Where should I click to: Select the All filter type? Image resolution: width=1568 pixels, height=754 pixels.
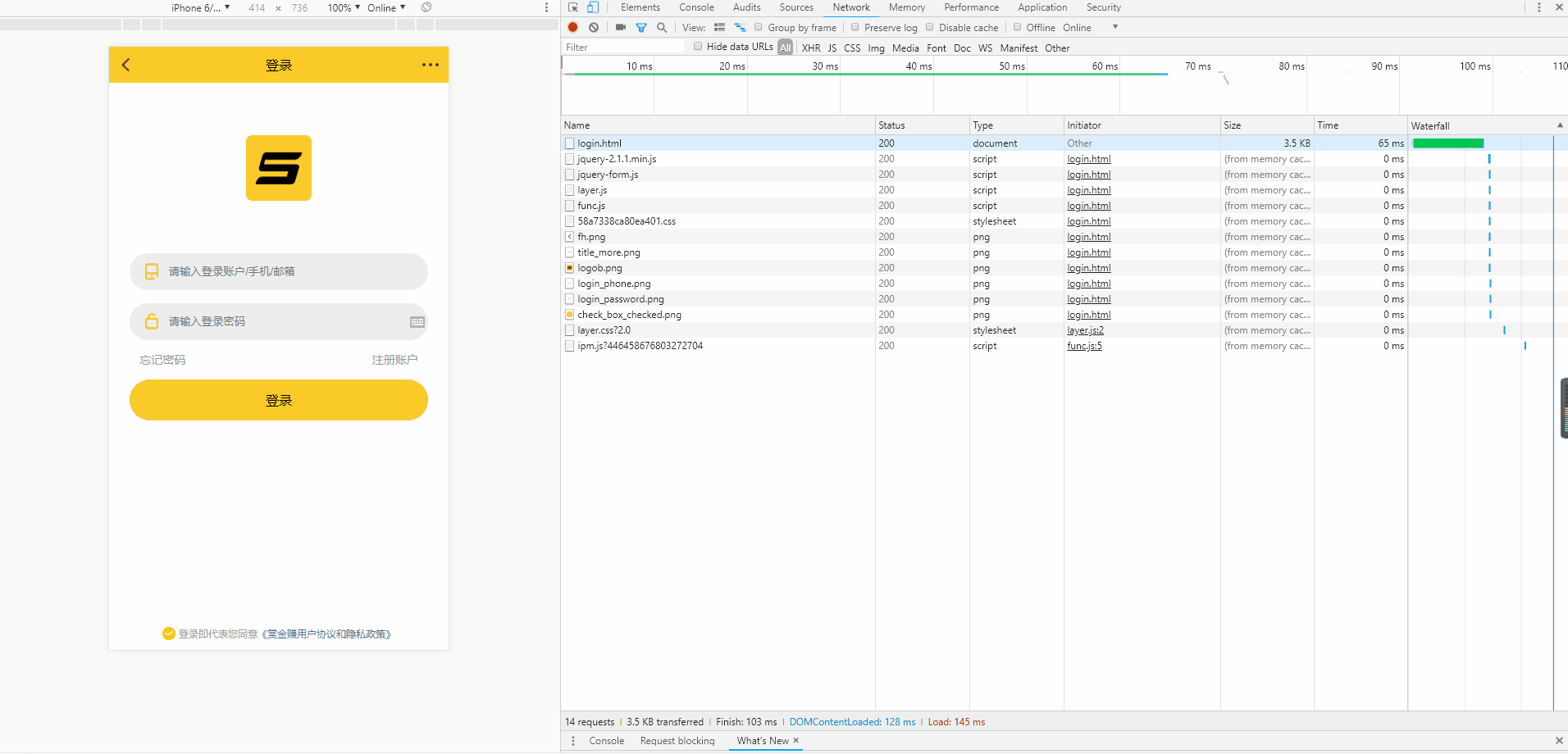(x=786, y=48)
